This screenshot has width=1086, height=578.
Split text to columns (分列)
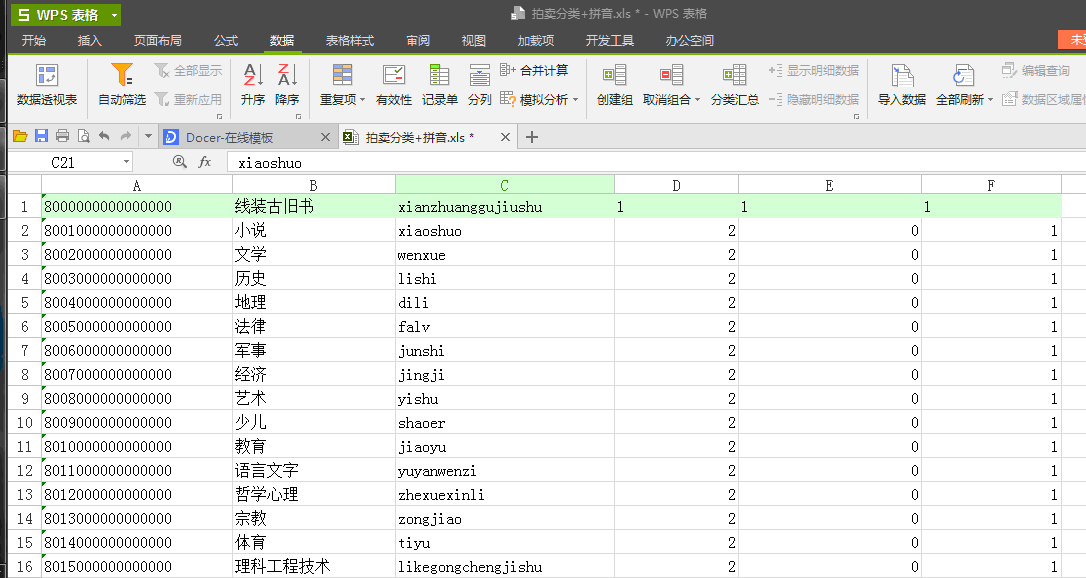coord(479,84)
